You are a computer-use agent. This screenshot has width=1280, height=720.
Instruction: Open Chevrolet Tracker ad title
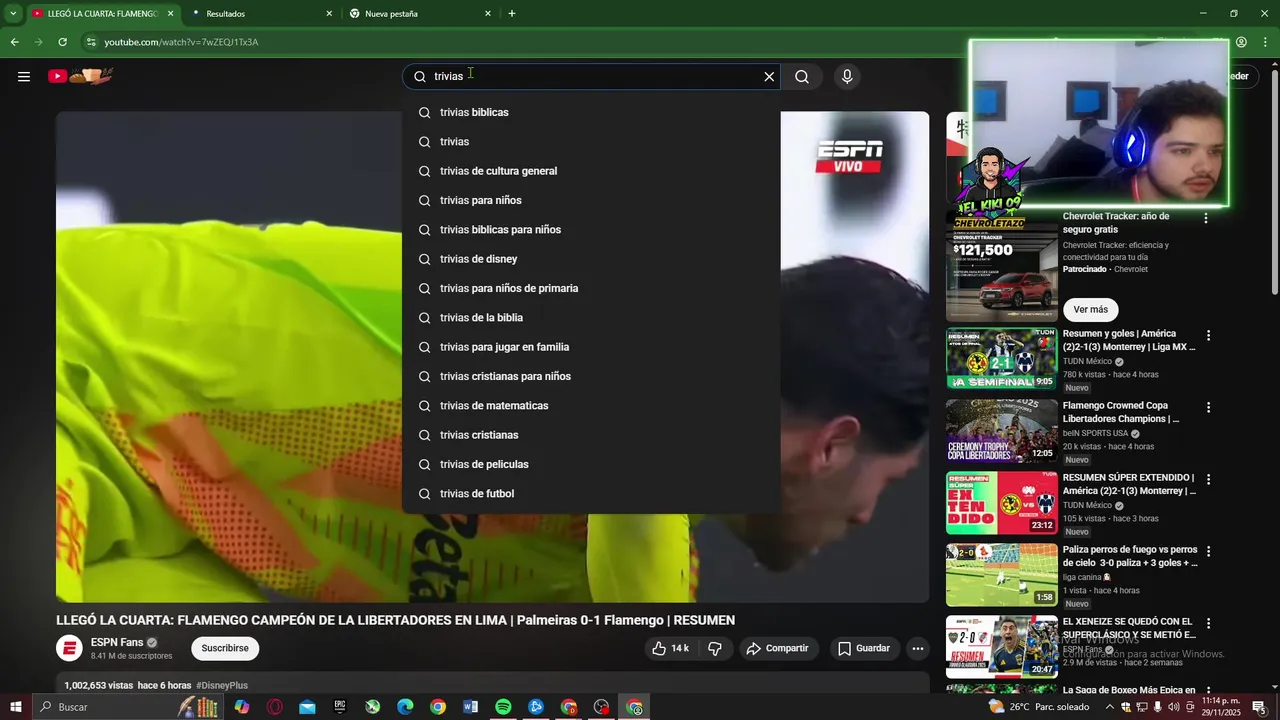coord(1116,223)
